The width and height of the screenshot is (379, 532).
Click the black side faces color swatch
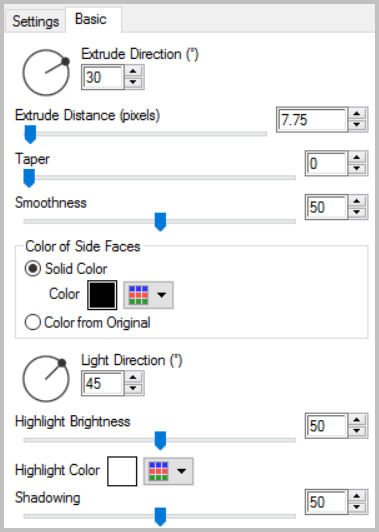point(102,295)
